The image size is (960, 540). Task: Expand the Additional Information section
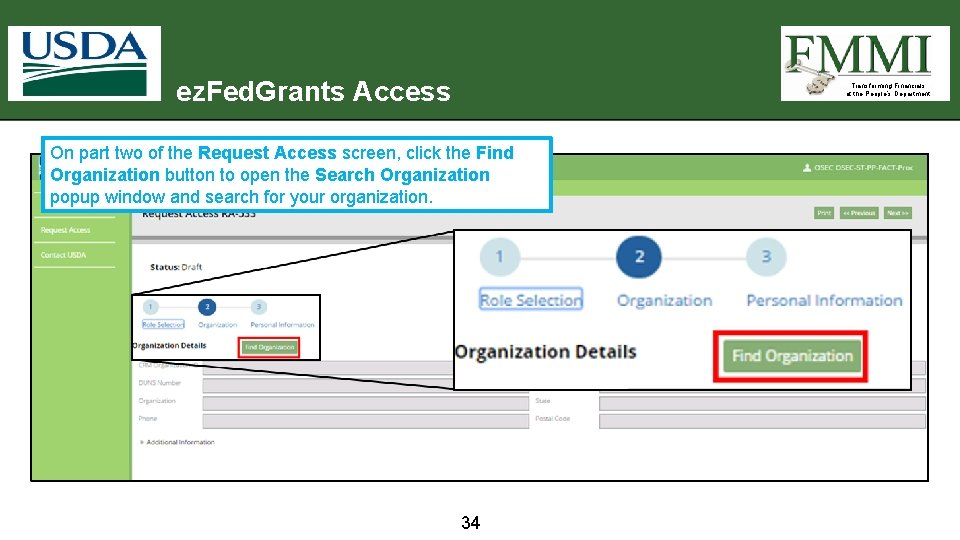point(178,442)
